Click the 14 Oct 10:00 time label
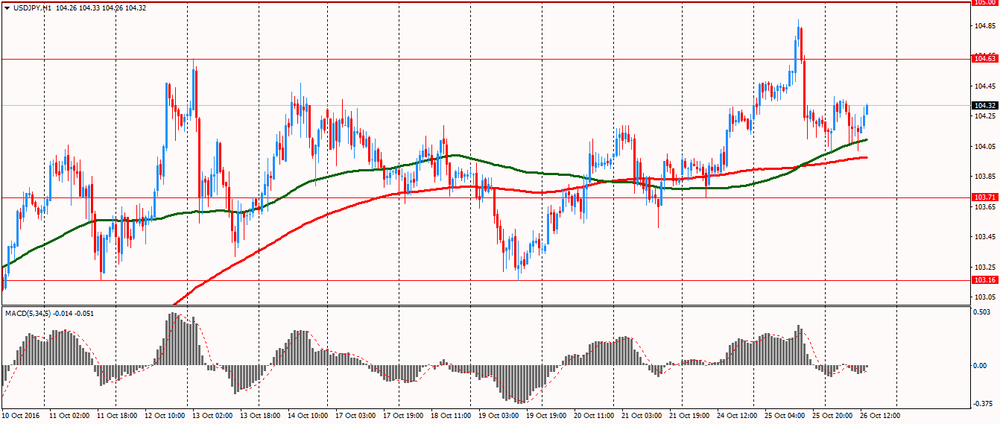The image size is (1000, 424). 309,415
